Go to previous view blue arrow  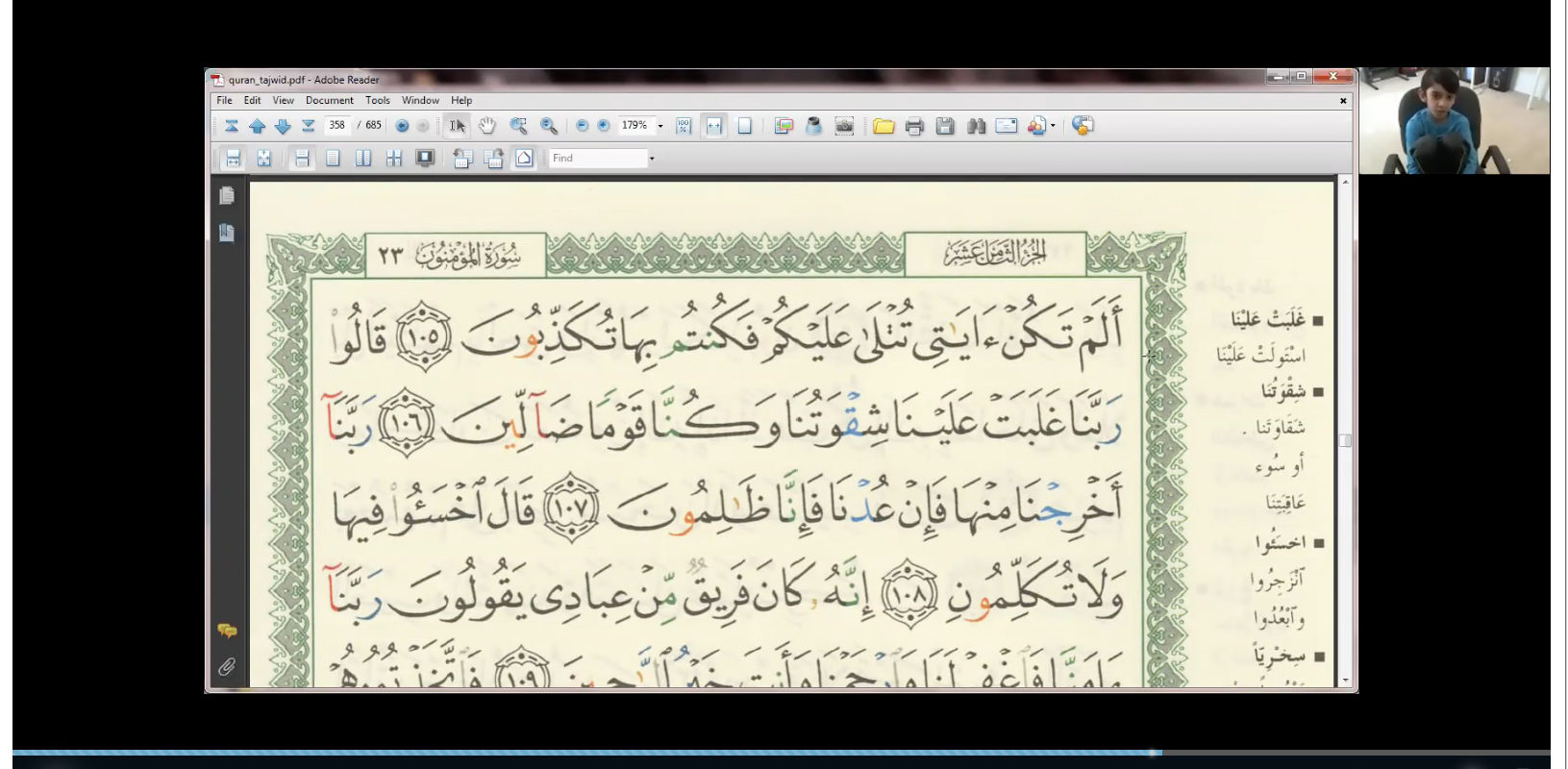402,126
